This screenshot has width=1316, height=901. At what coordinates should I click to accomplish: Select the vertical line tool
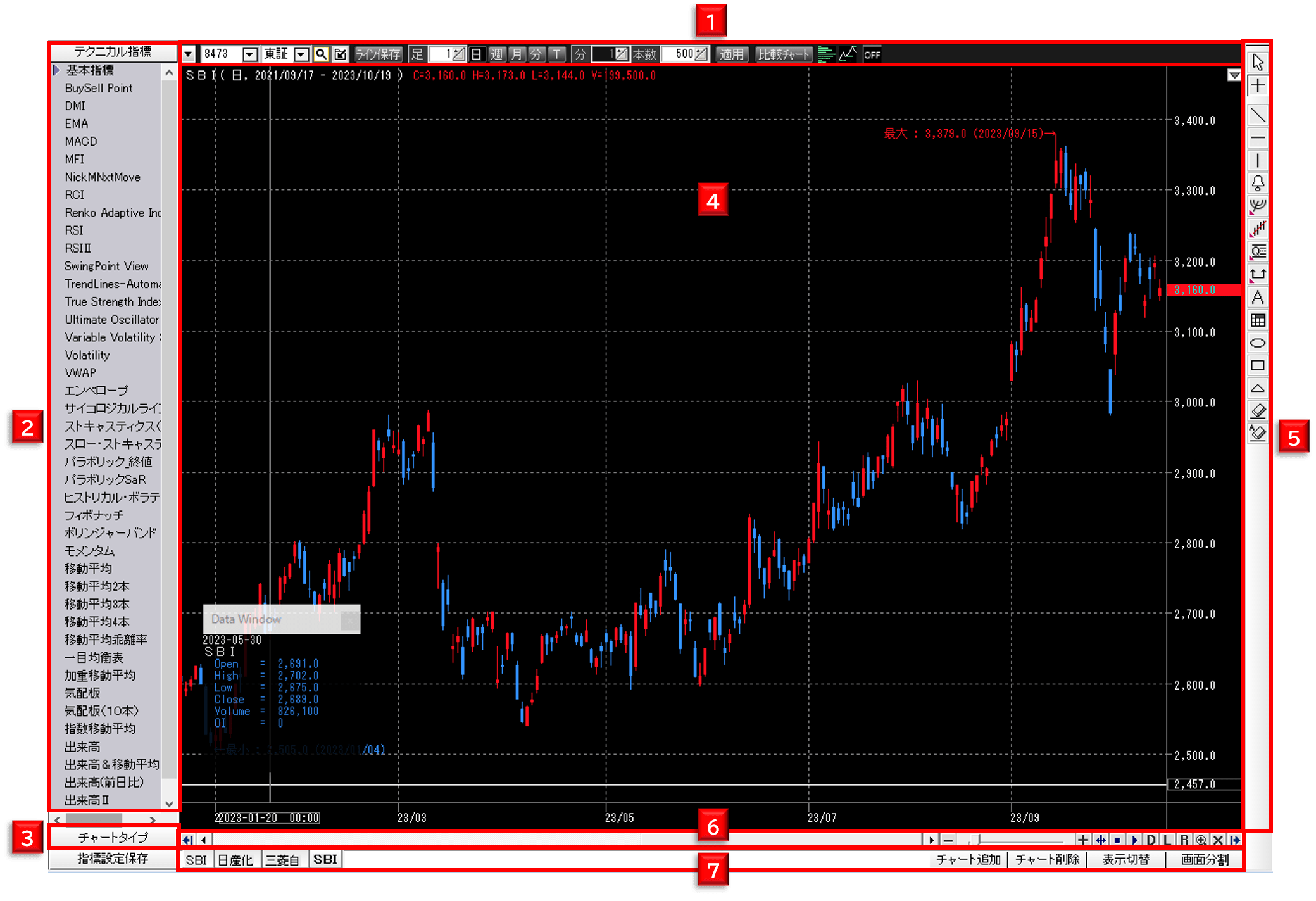coord(1257,160)
